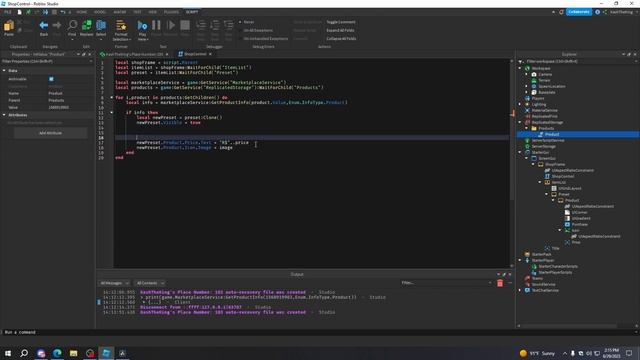
Task: Select UIGradient in Explorer
Action: [x=581, y=218]
